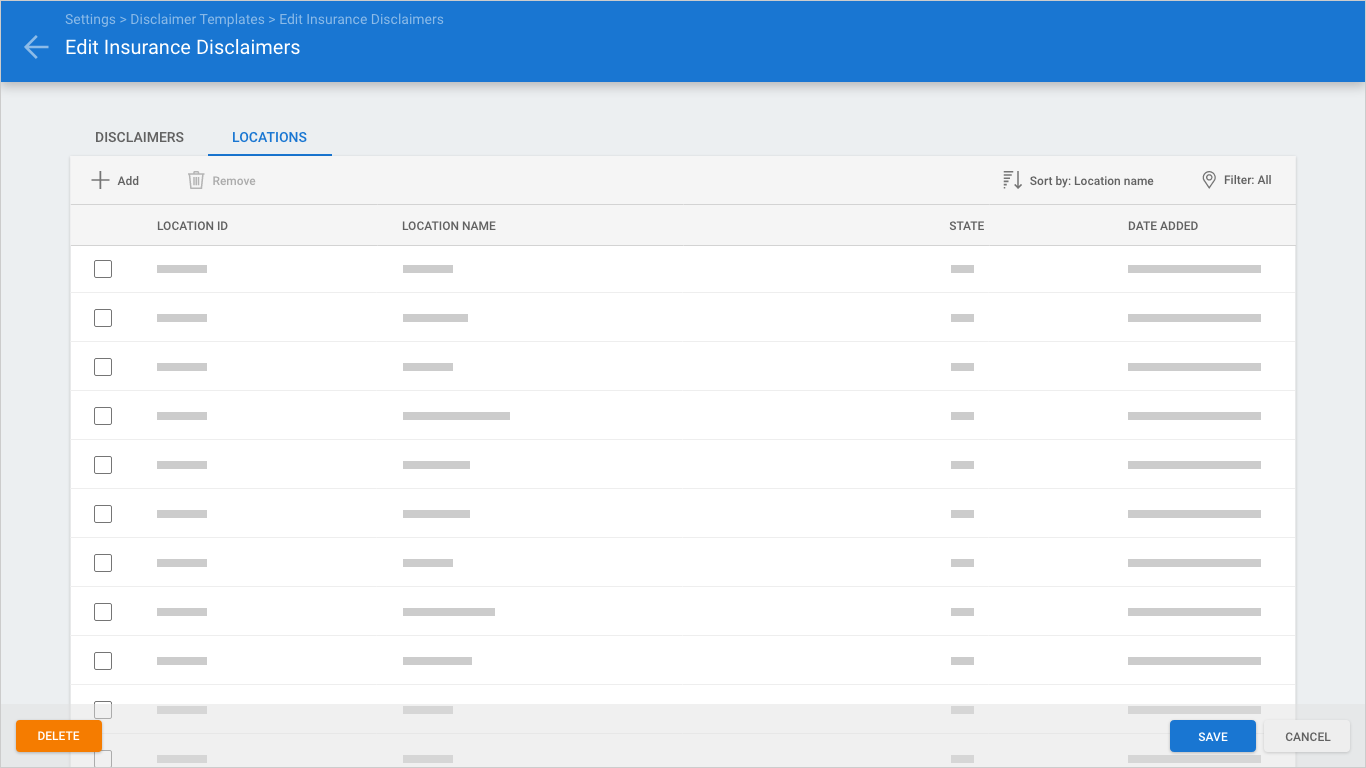1366x768 pixels.
Task: Click the trash Remove icon
Action: (196, 181)
